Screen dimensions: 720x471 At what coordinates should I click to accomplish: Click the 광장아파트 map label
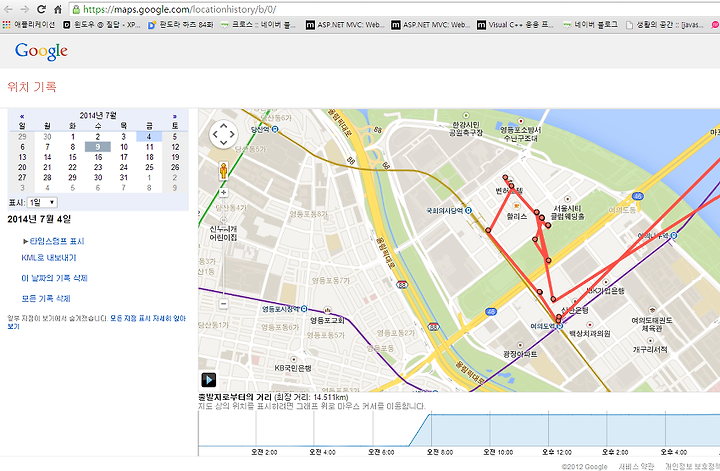[x=520, y=354]
